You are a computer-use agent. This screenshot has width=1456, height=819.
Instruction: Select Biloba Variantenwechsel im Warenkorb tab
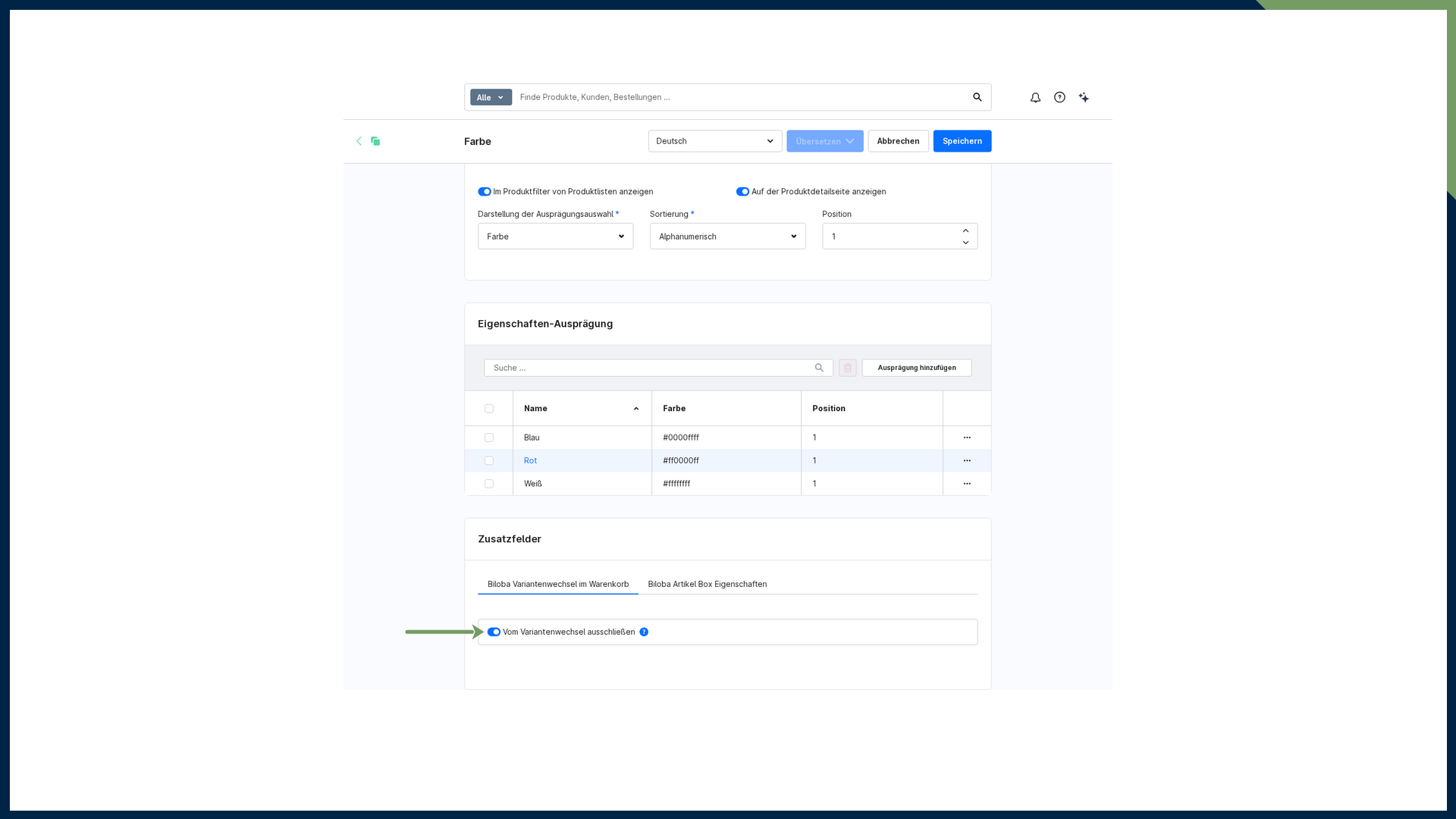click(558, 584)
